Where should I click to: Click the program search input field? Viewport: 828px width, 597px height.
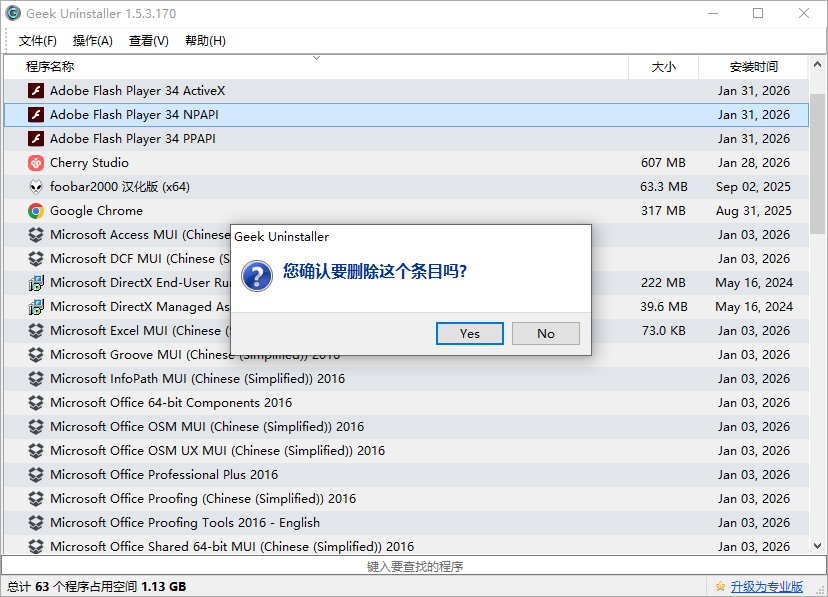tap(414, 566)
